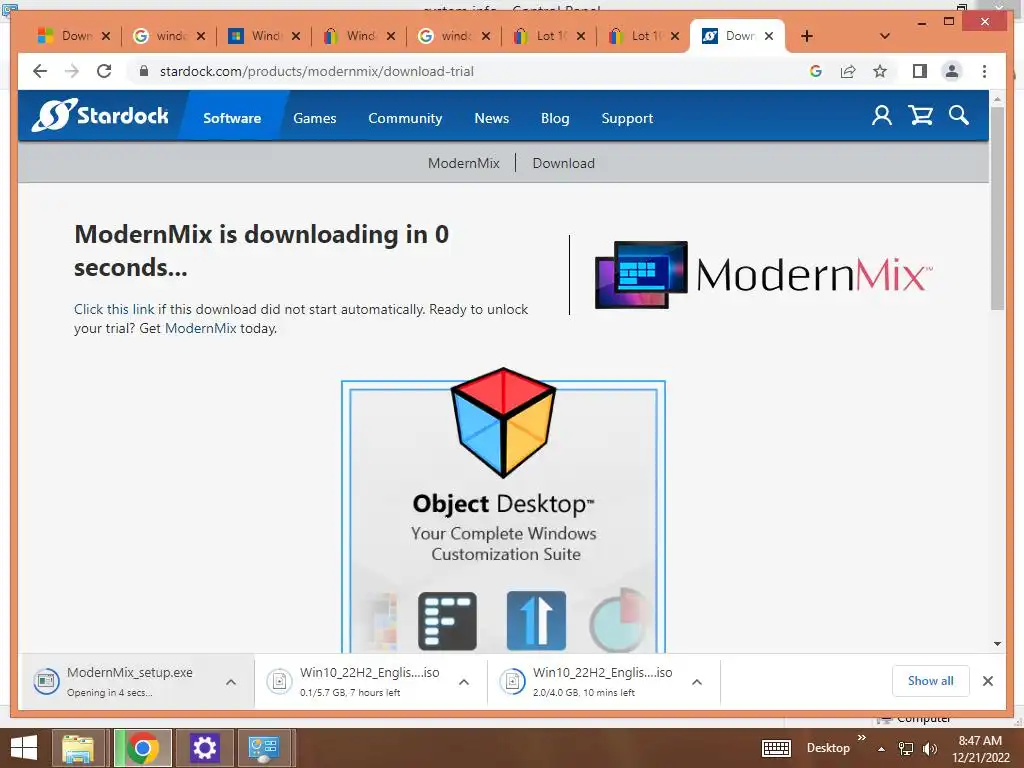
Task: Open the touch keyboard from the taskbar
Action: pos(776,748)
